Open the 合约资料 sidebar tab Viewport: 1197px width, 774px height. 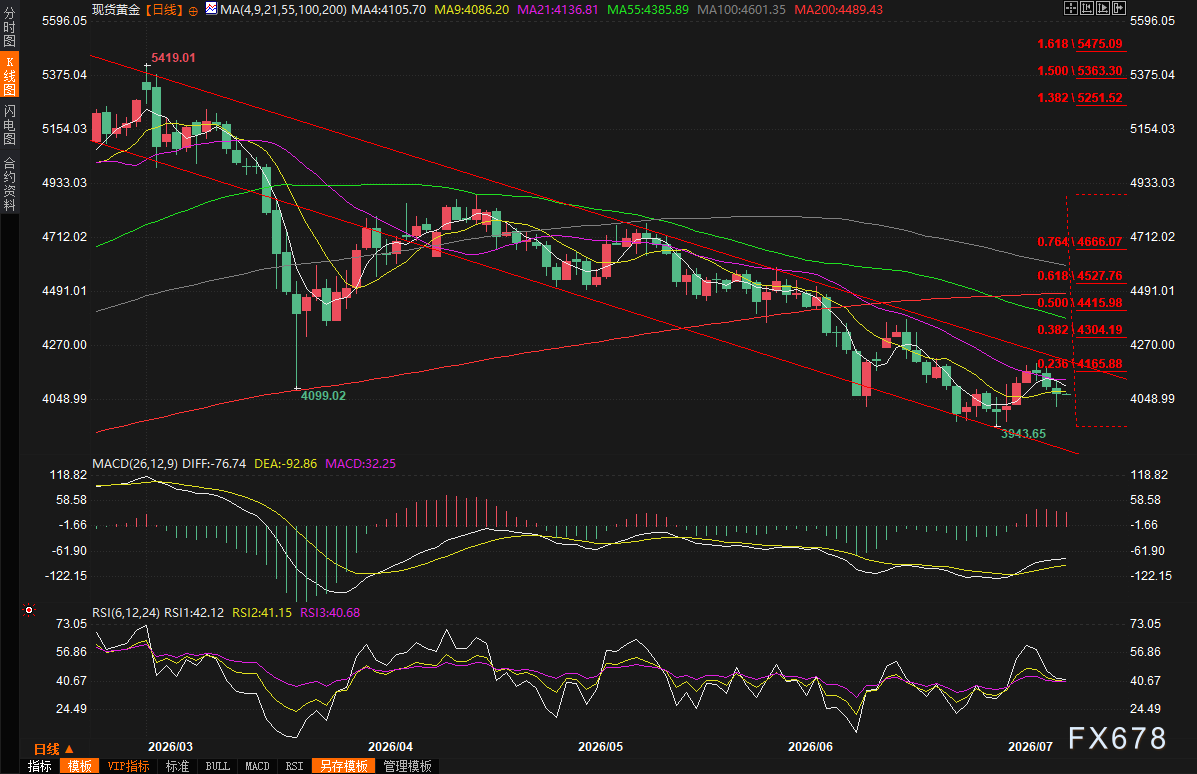9,184
